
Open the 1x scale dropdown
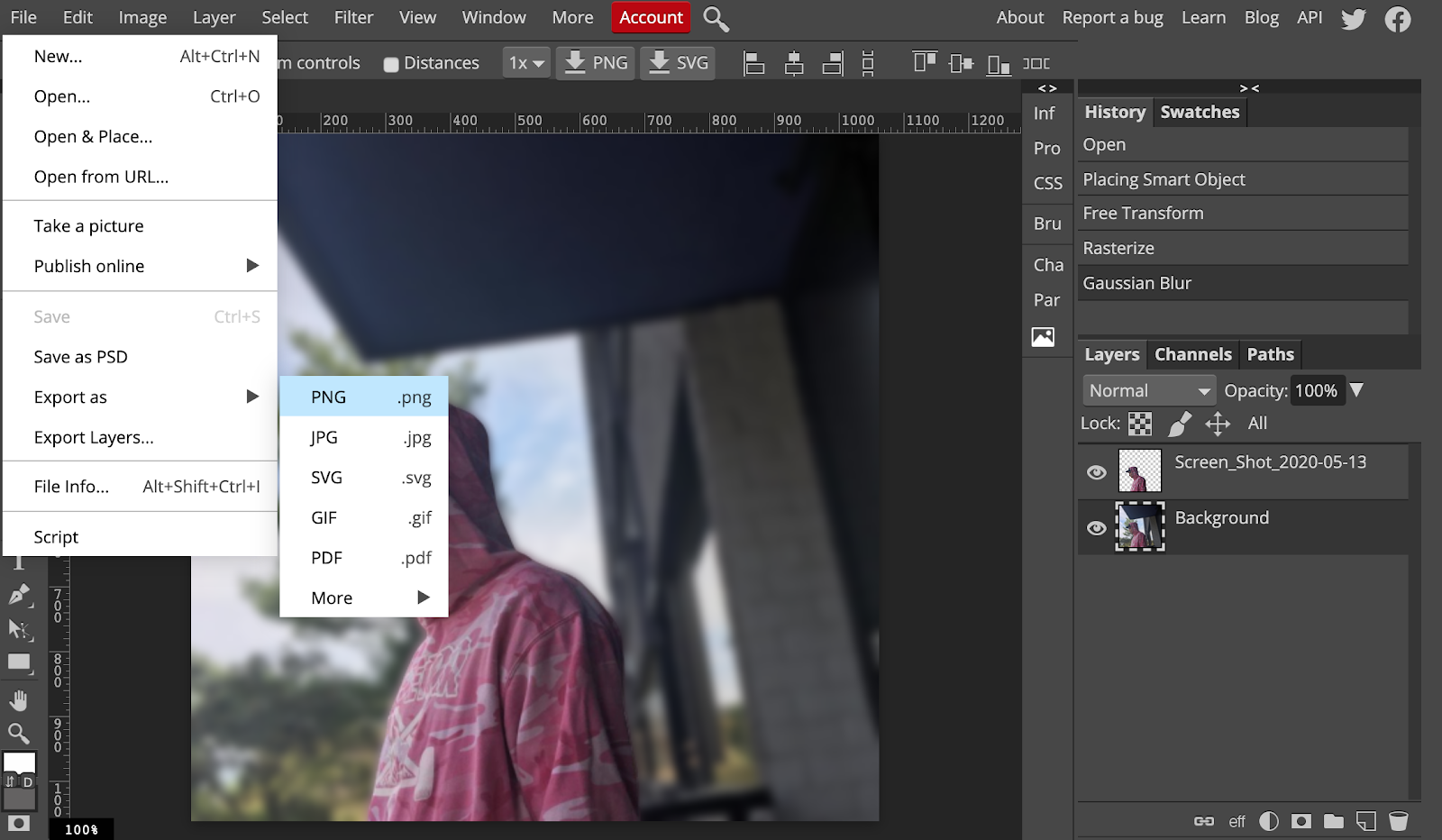(526, 63)
